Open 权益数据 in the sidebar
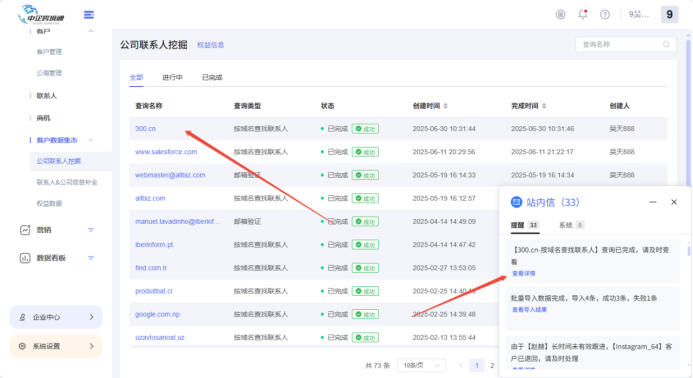693x378 pixels. tap(49, 203)
